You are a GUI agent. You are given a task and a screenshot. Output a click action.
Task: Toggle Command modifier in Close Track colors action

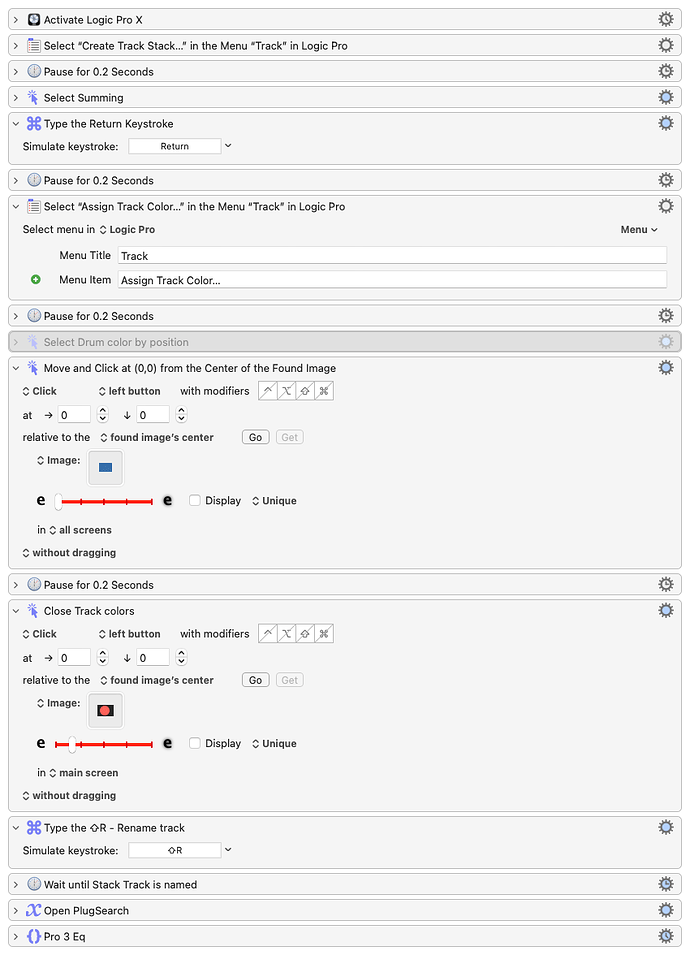tap(324, 633)
